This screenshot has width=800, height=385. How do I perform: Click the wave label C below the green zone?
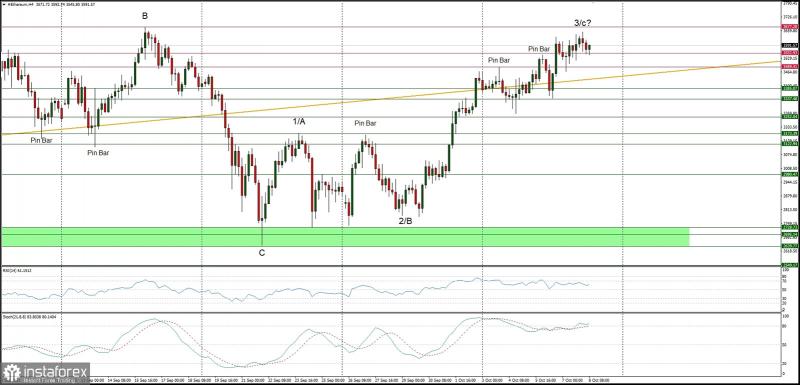[x=262, y=252]
